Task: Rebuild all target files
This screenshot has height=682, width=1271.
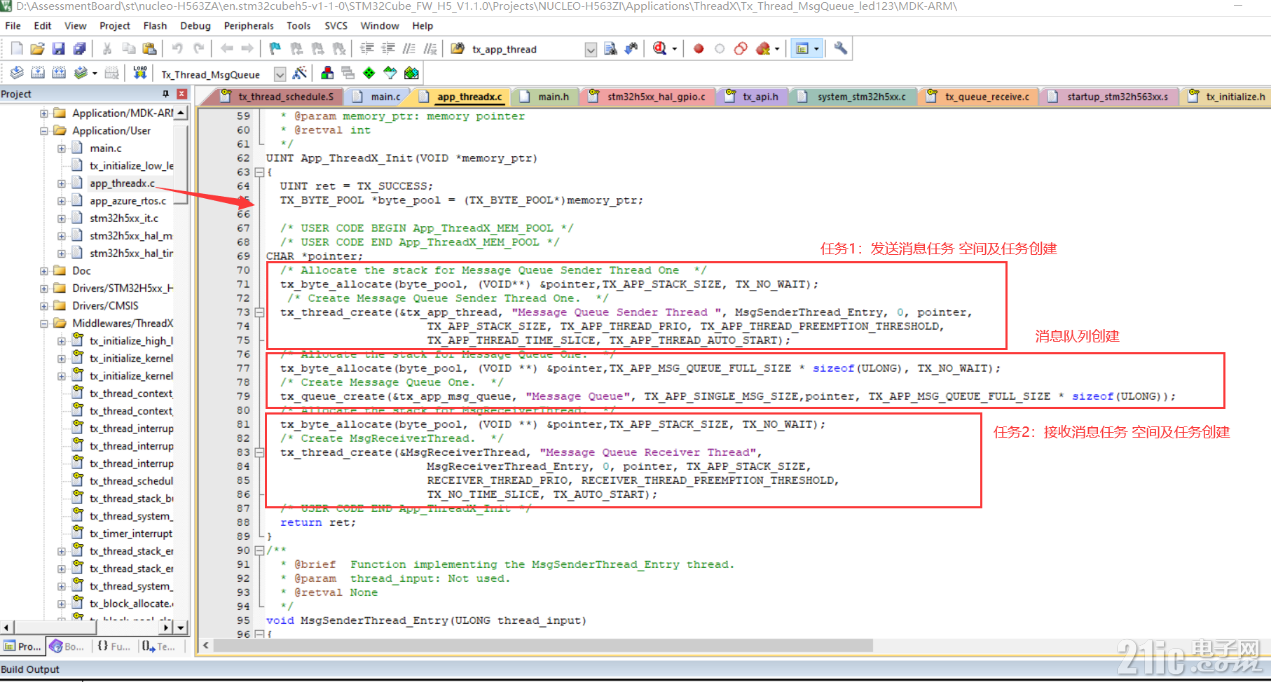Action: coord(58,73)
